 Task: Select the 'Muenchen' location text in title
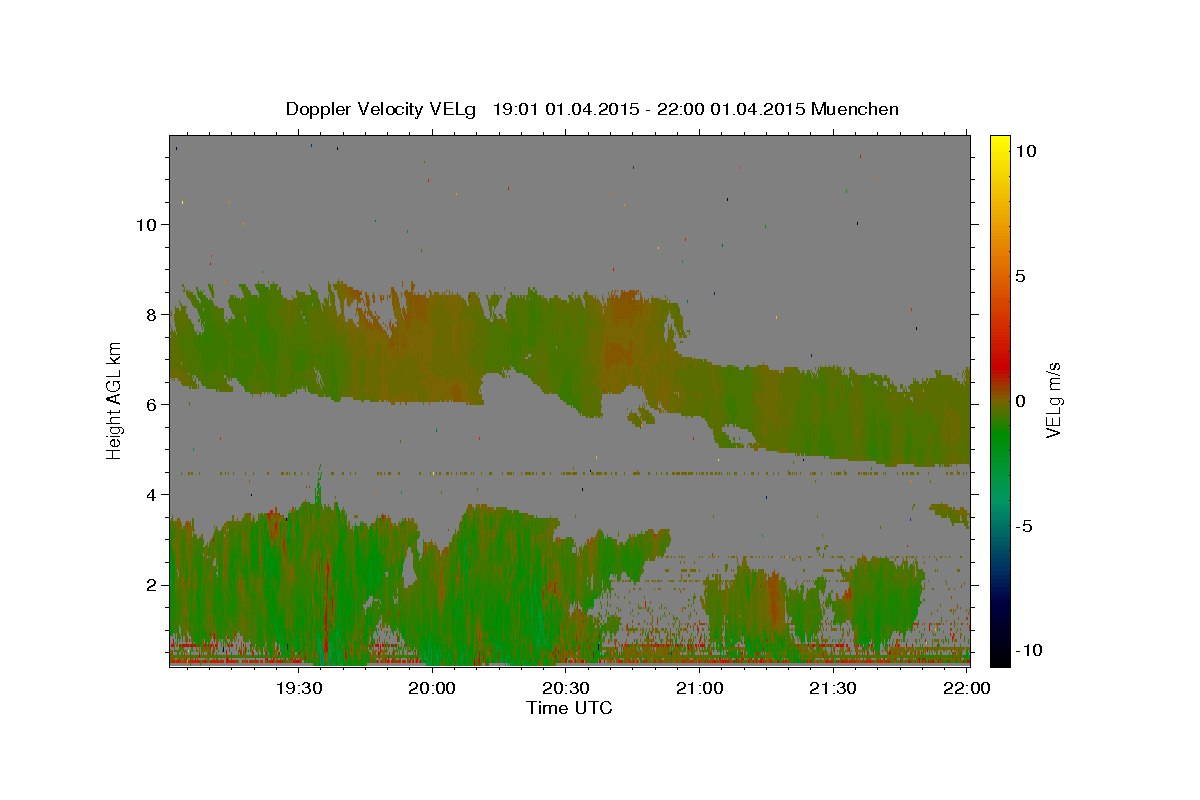(855, 109)
